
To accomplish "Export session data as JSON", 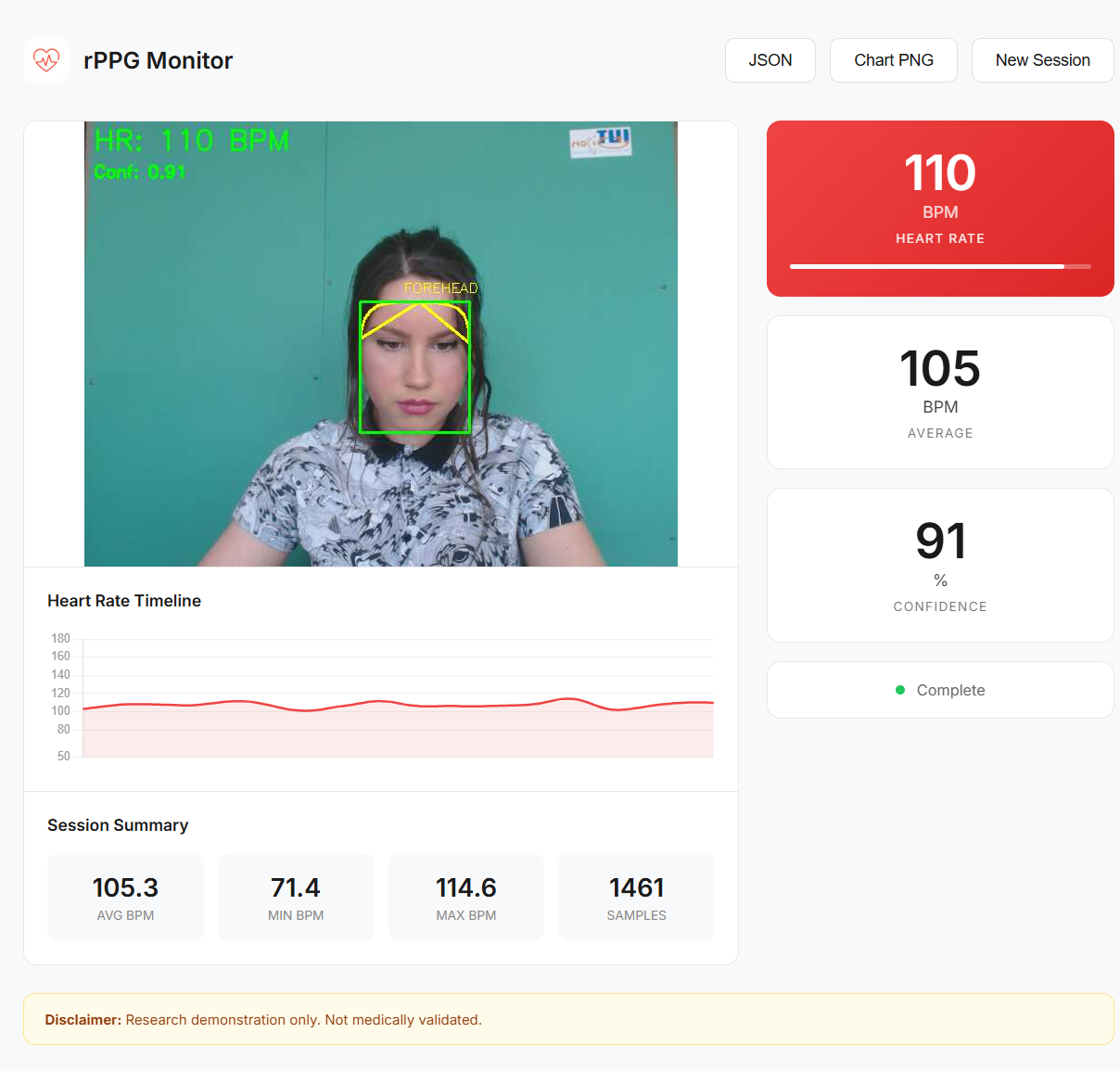I will point(770,59).
